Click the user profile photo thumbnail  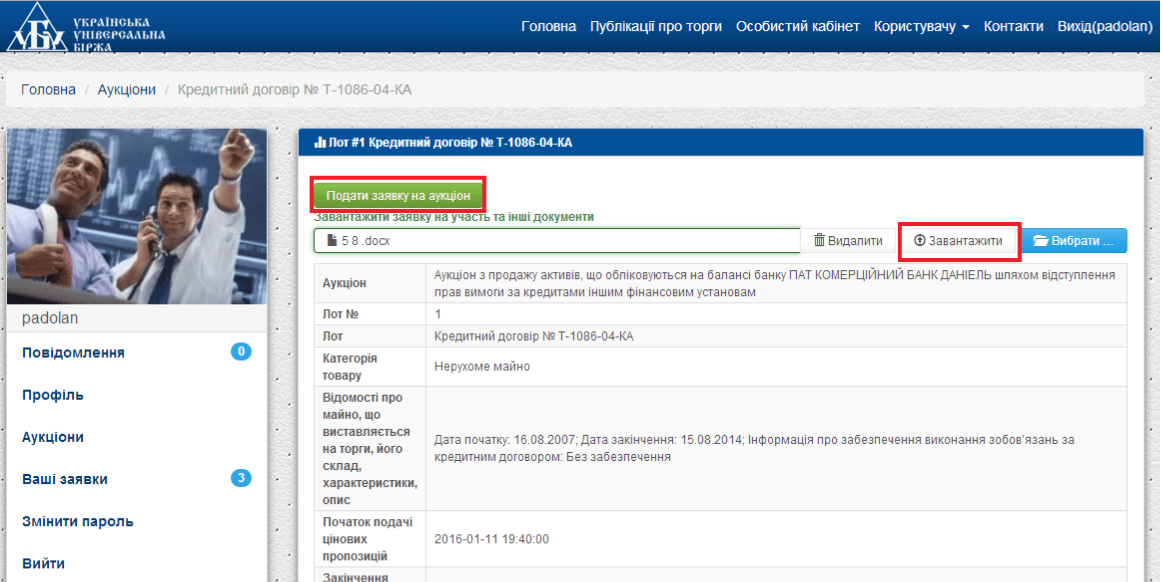pyautogui.click(x=137, y=217)
